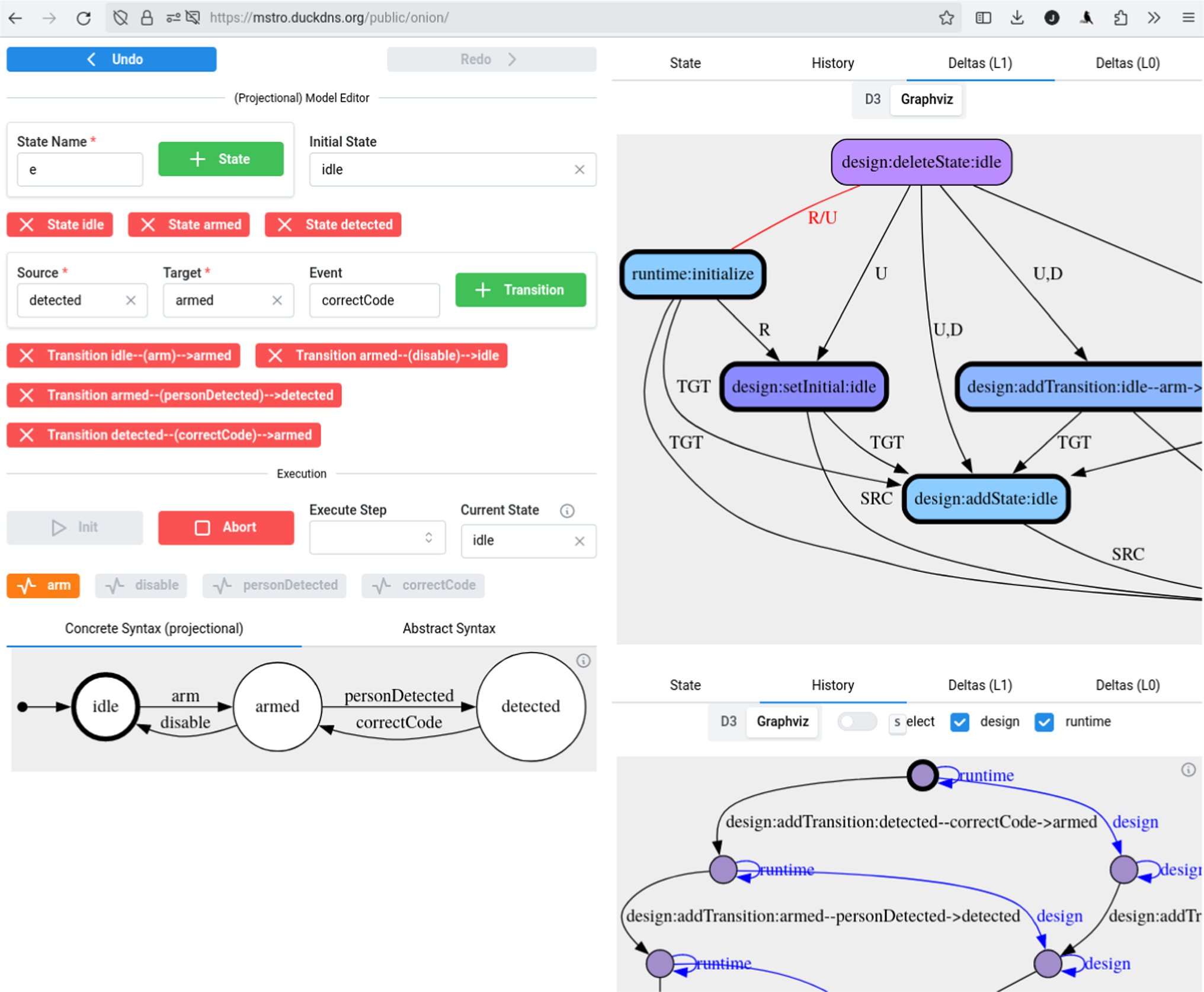Open the Source dropdown showing detected
The width and height of the screenshot is (1204, 992).
point(71,300)
